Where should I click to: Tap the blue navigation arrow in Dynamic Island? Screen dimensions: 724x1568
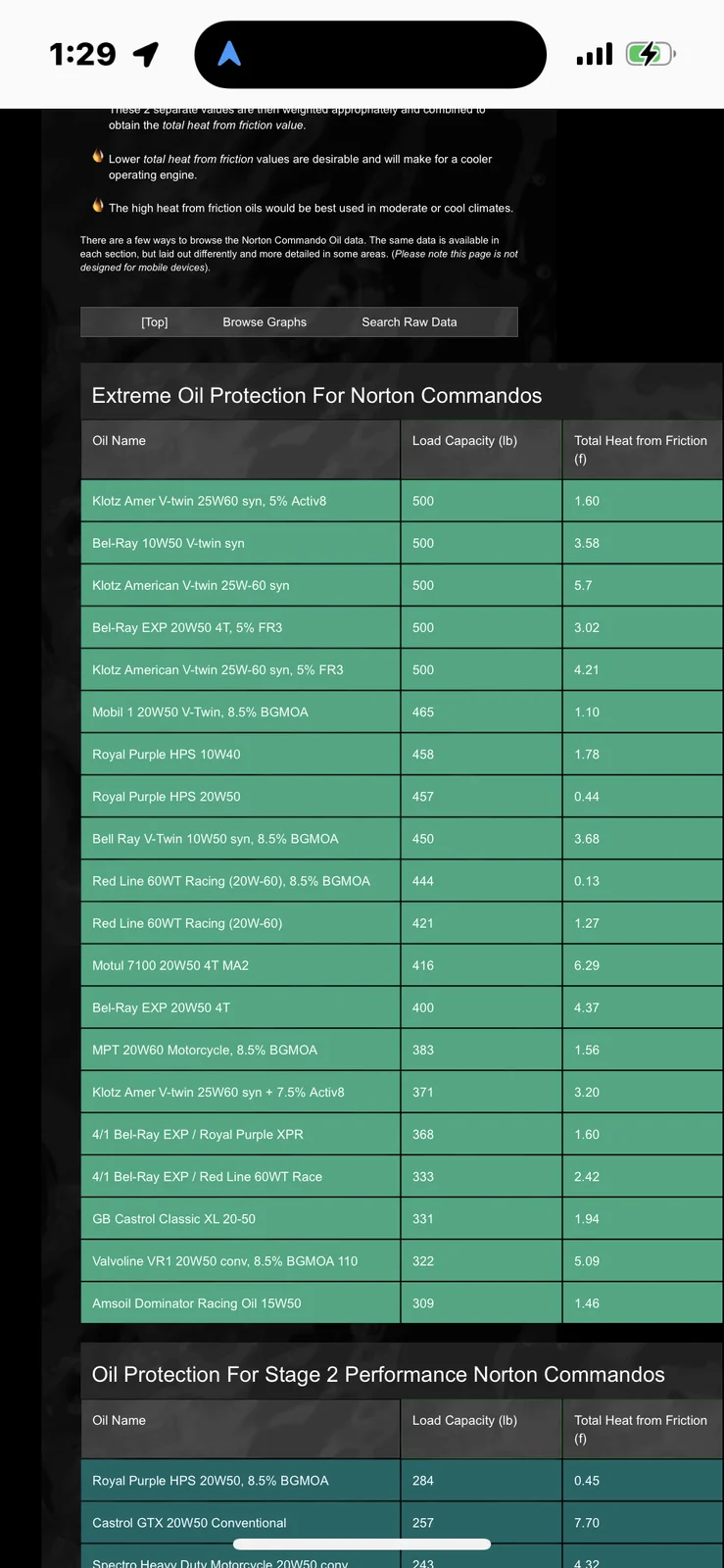[x=229, y=54]
